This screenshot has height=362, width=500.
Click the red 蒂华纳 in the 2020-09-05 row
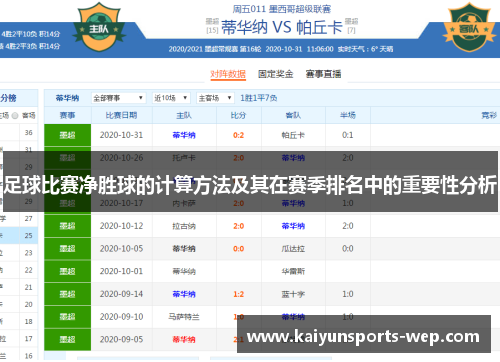click(x=184, y=339)
